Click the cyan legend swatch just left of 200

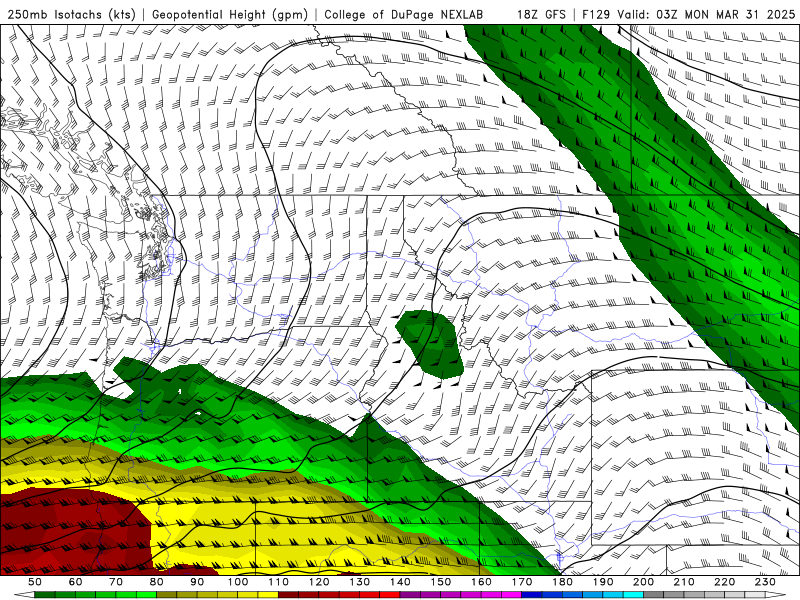tap(634, 595)
